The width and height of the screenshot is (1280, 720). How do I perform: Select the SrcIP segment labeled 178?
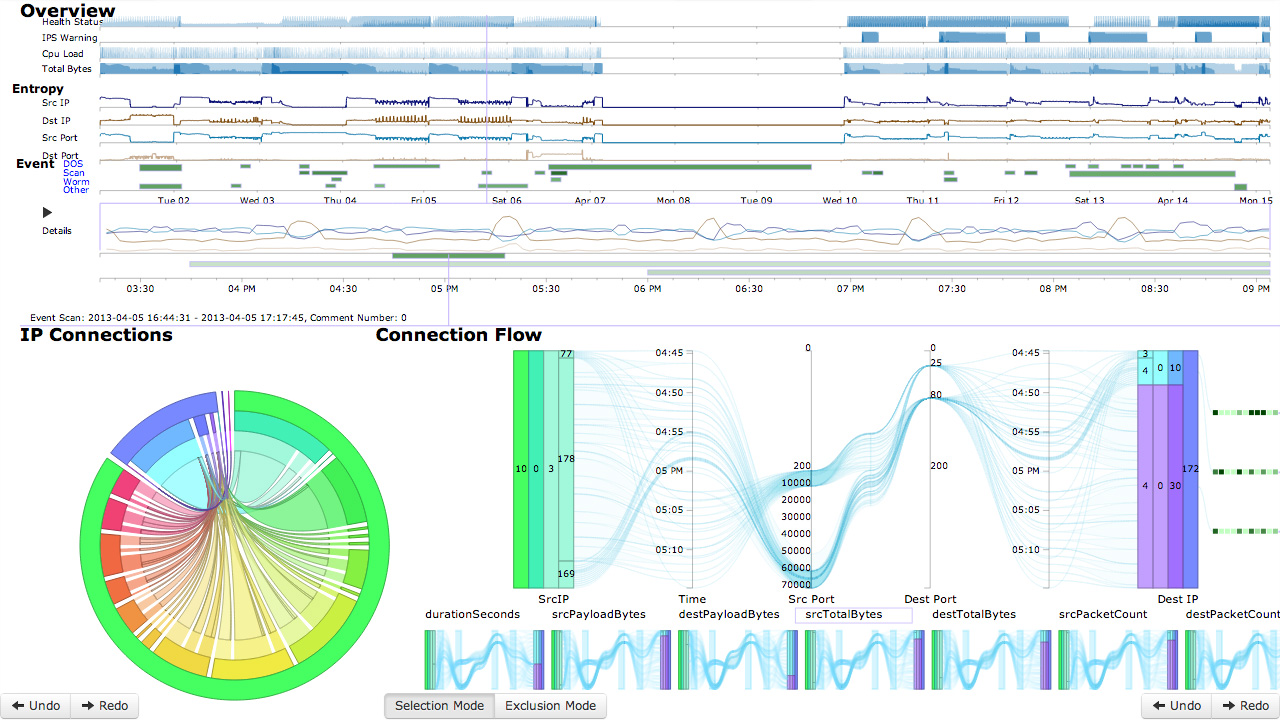[x=567, y=459]
